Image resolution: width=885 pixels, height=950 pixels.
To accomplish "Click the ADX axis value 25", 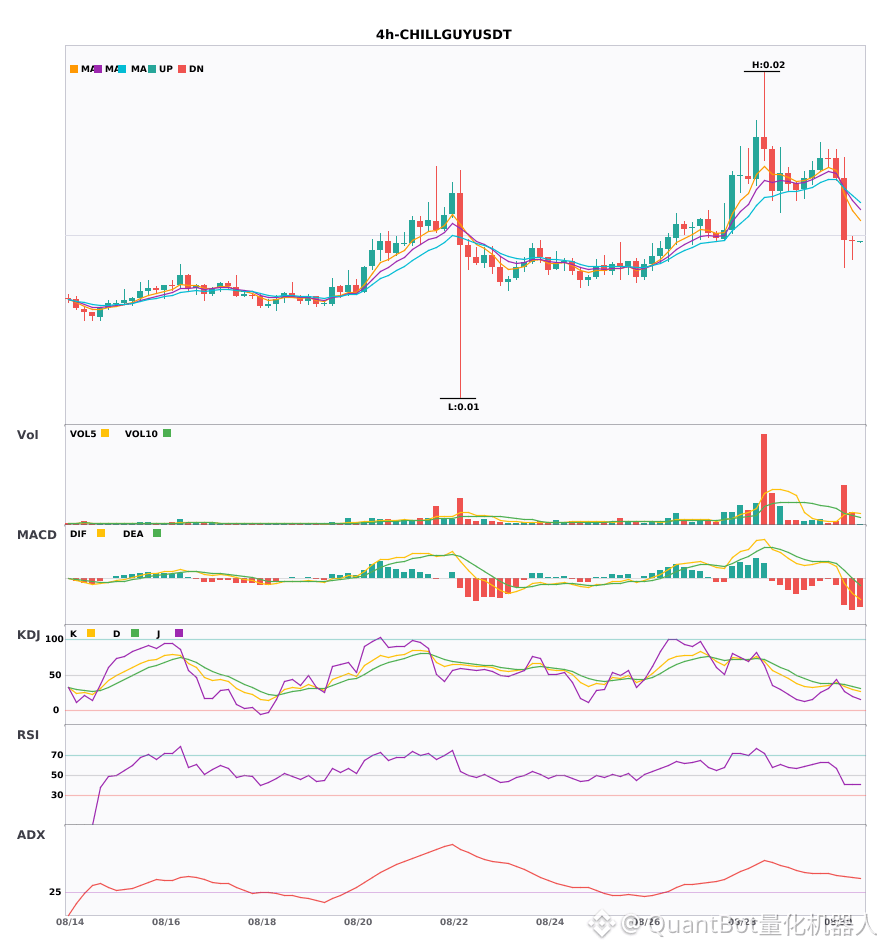I will pos(55,892).
